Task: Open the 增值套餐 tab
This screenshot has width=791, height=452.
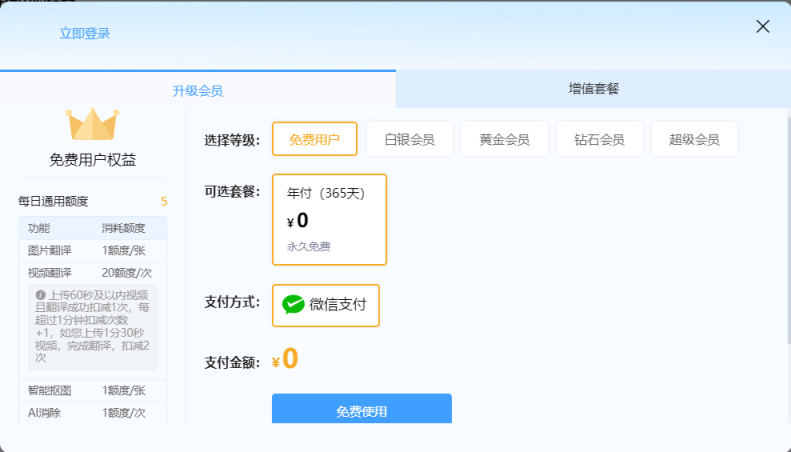Action: tap(593, 89)
